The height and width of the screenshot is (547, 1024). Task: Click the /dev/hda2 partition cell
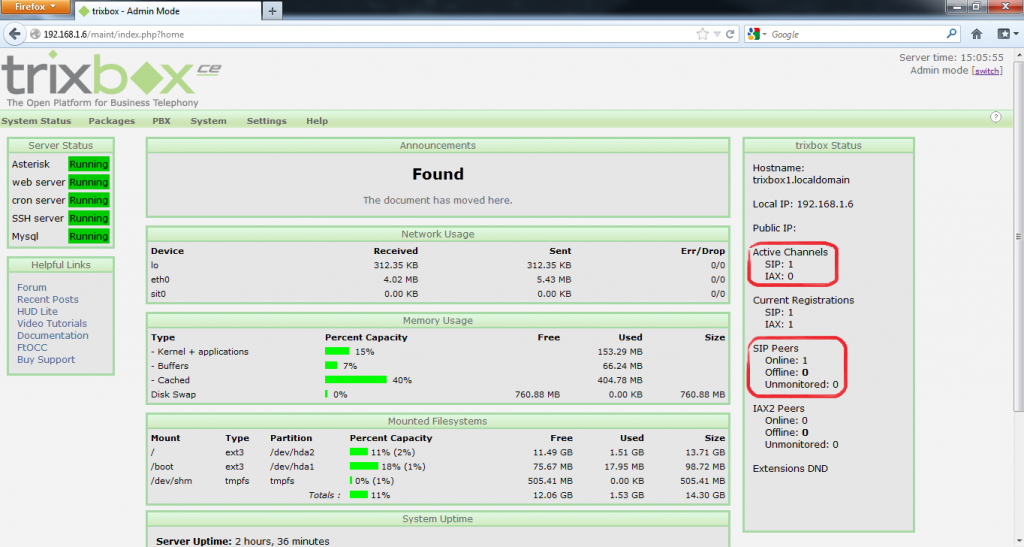(292, 452)
